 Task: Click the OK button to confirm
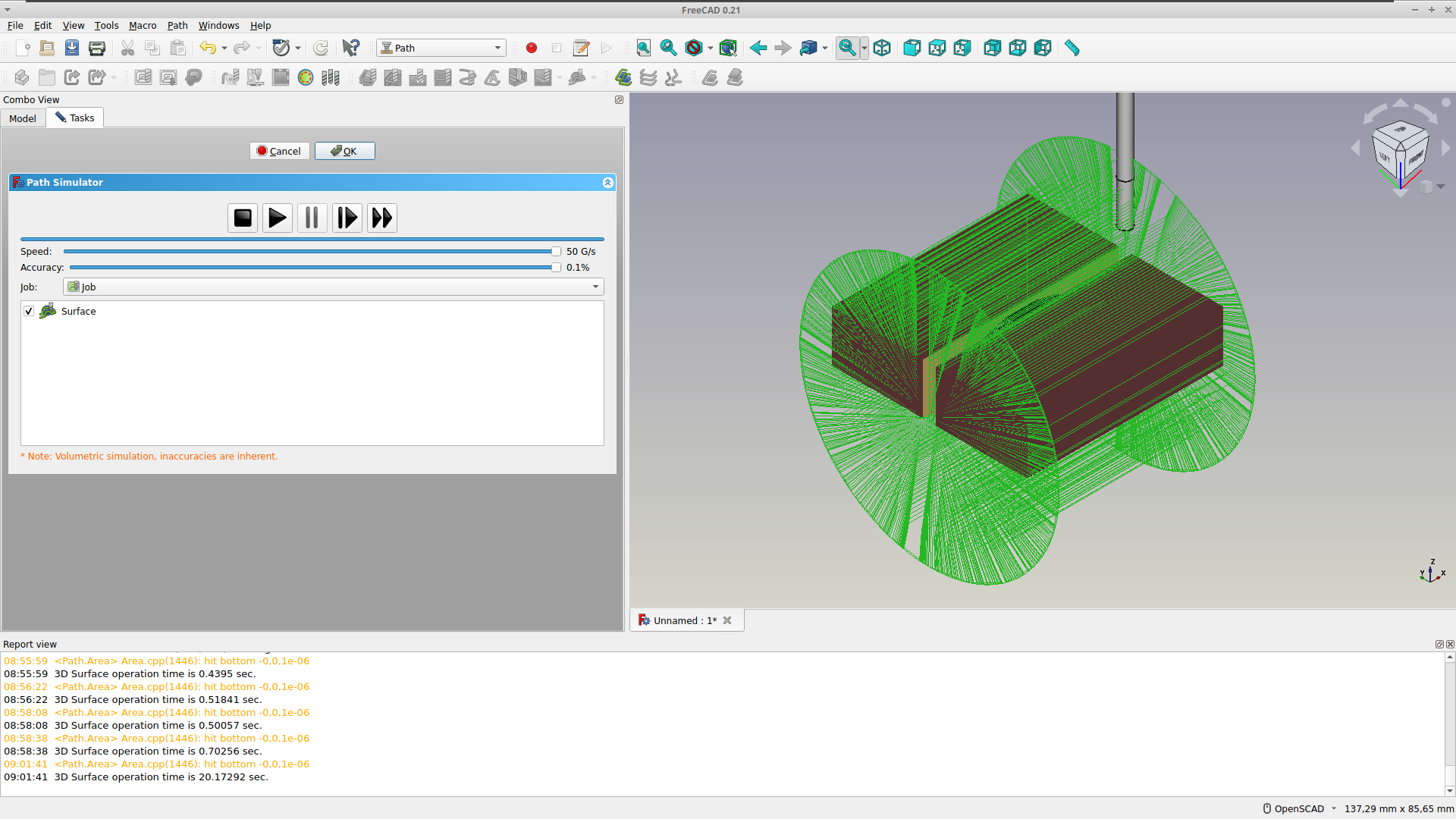(345, 151)
